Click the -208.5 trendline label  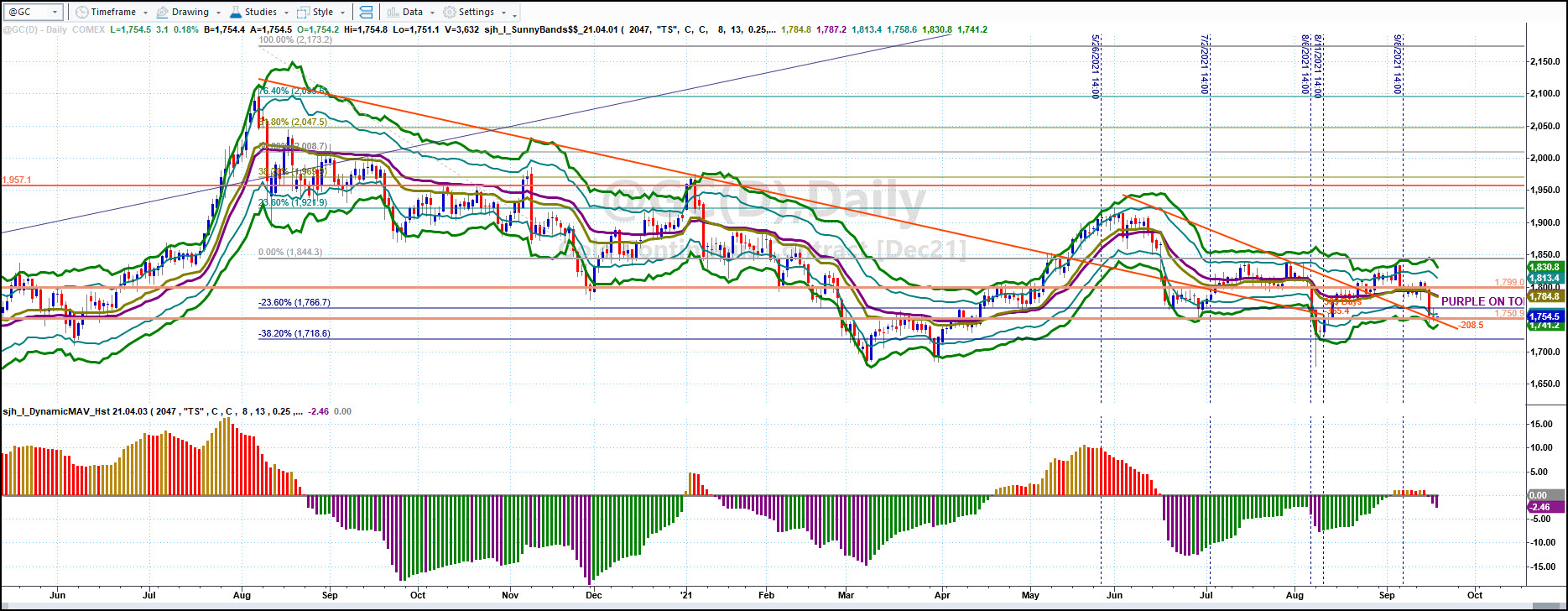tap(1472, 325)
